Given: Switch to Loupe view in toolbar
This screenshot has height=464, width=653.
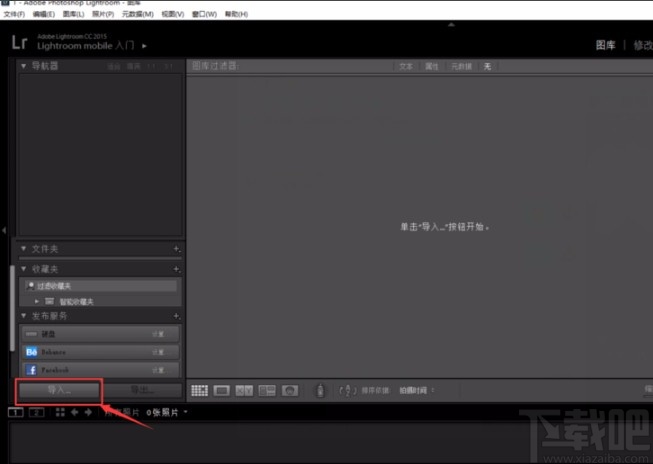Looking at the screenshot, I should point(222,390).
